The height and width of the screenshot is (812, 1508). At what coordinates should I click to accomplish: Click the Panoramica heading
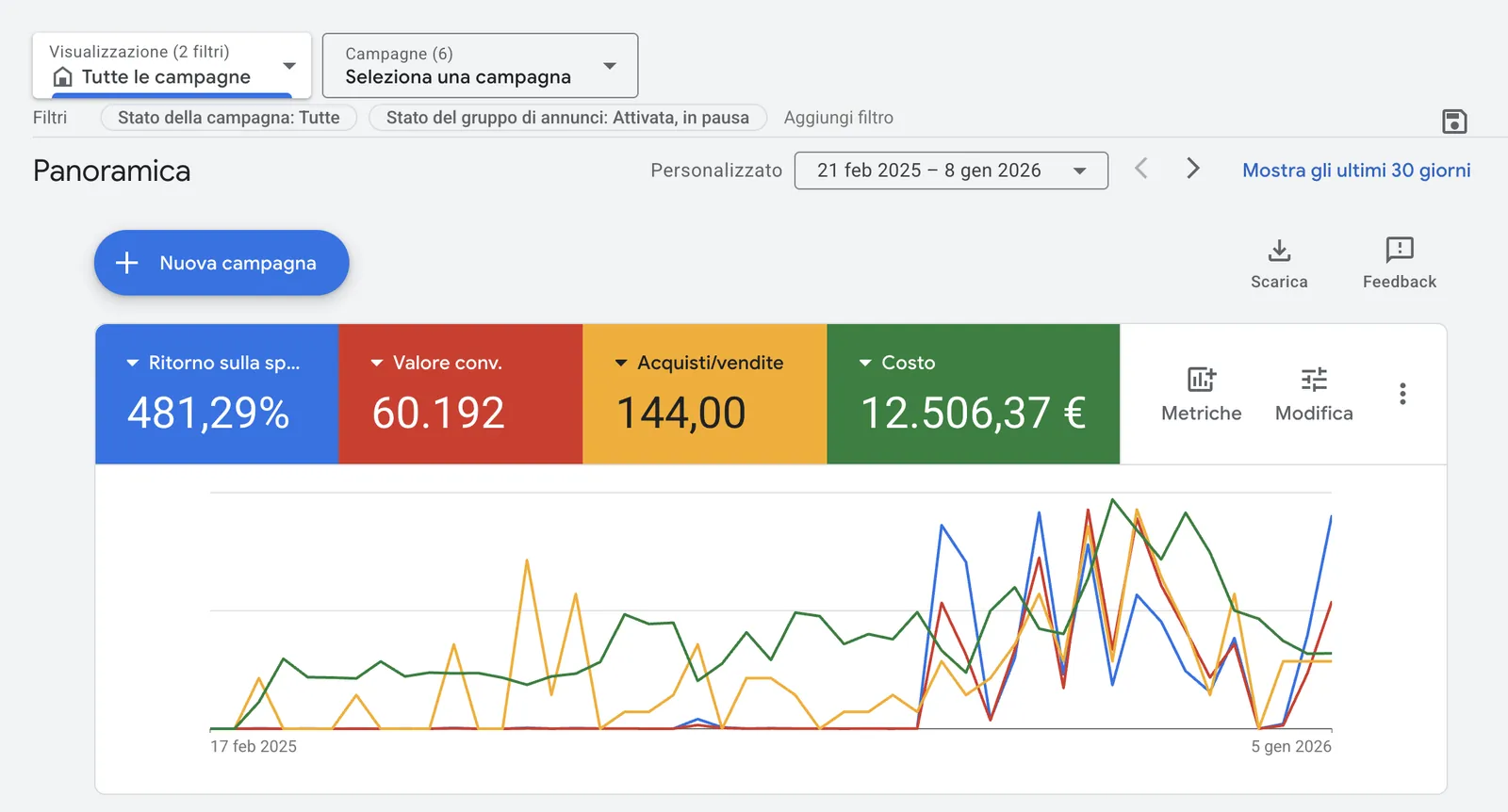(x=112, y=171)
